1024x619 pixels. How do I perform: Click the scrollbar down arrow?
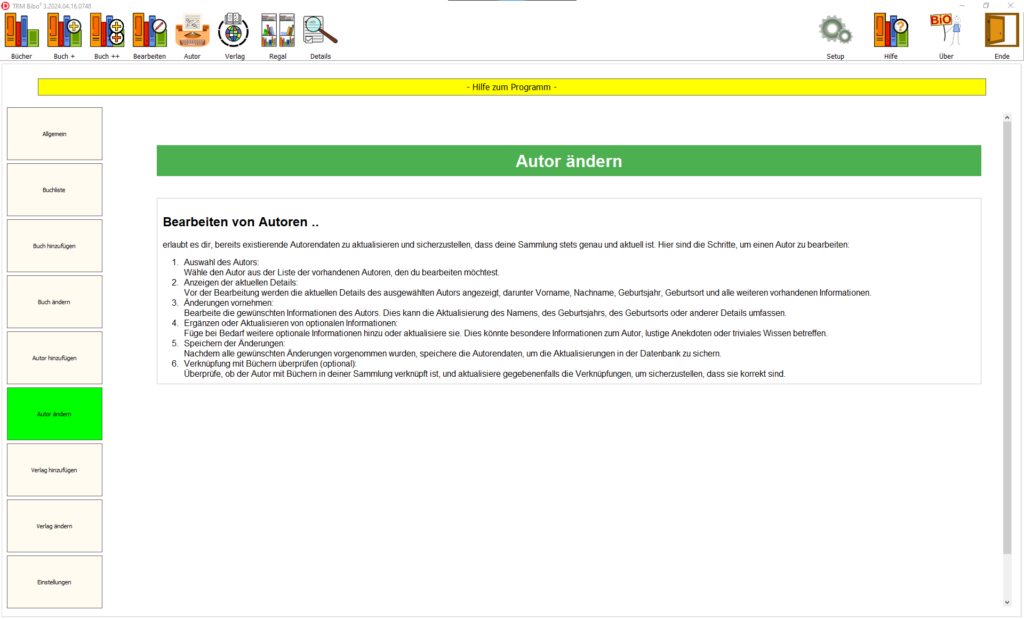tap(1007, 603)
